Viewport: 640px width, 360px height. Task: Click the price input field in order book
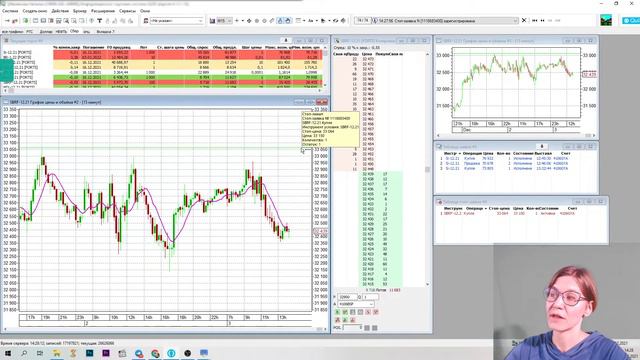[x=347, y=297]
